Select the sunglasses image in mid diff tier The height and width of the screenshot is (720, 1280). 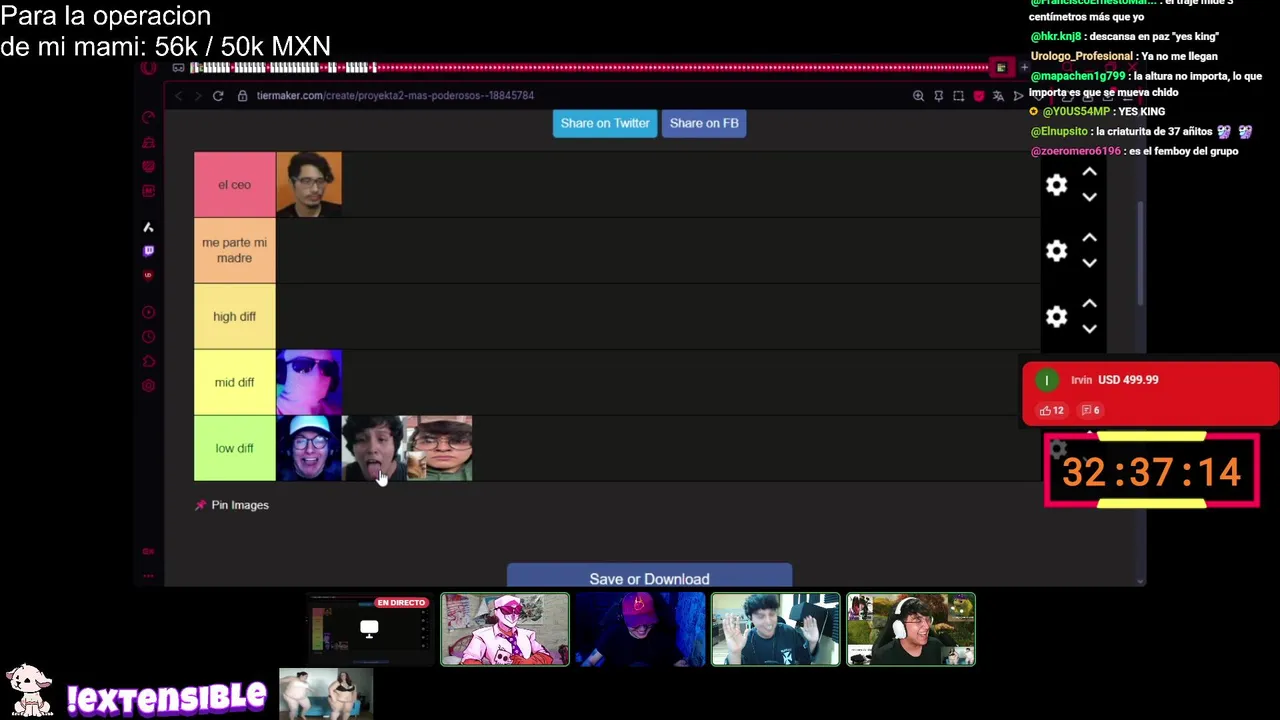pyautogui.click(x=309, y=382)
